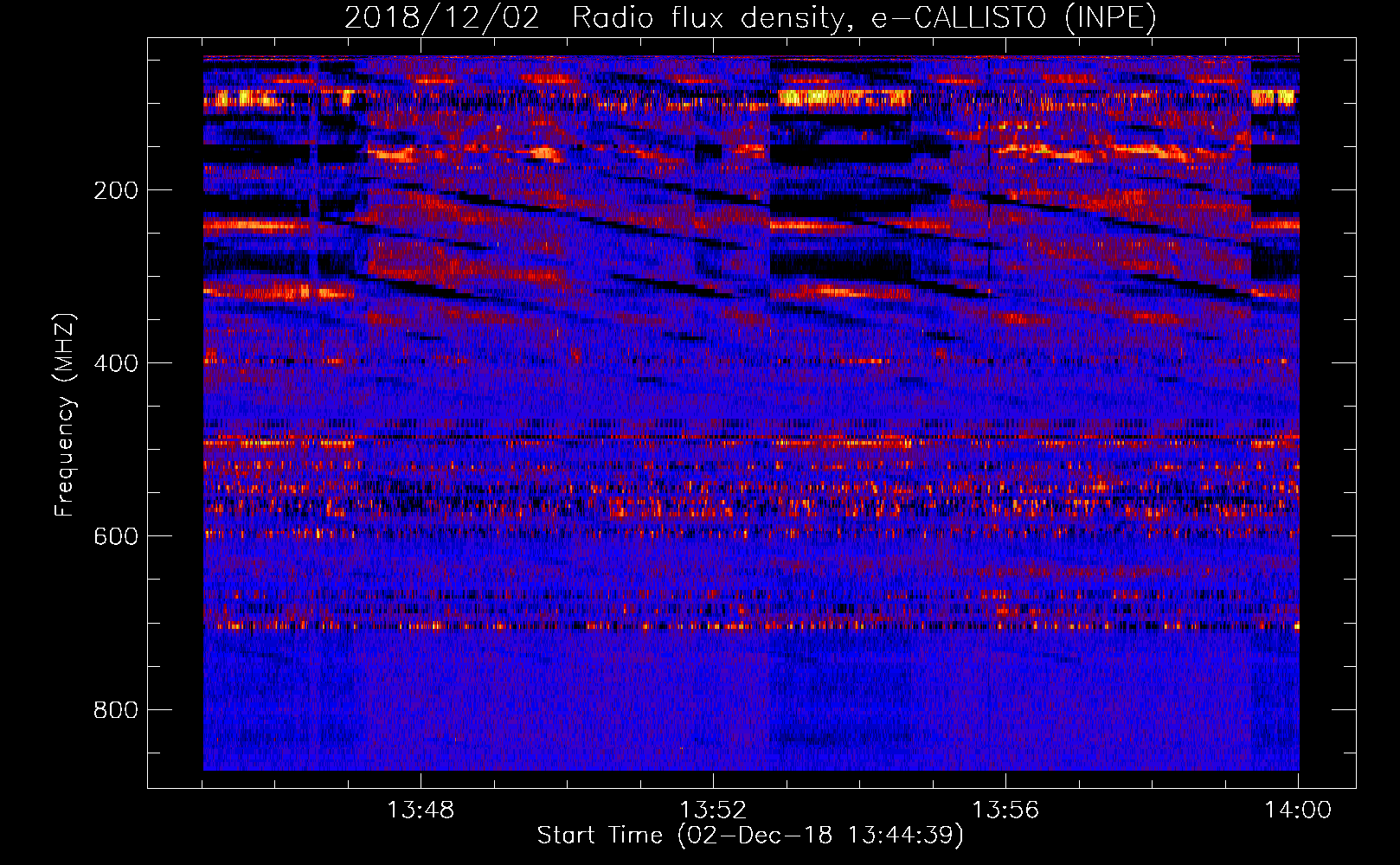The width and height of the screenshot is (1400, 865).
Task: Click the 14:00 time tick label
Action: coord(1298,811)
